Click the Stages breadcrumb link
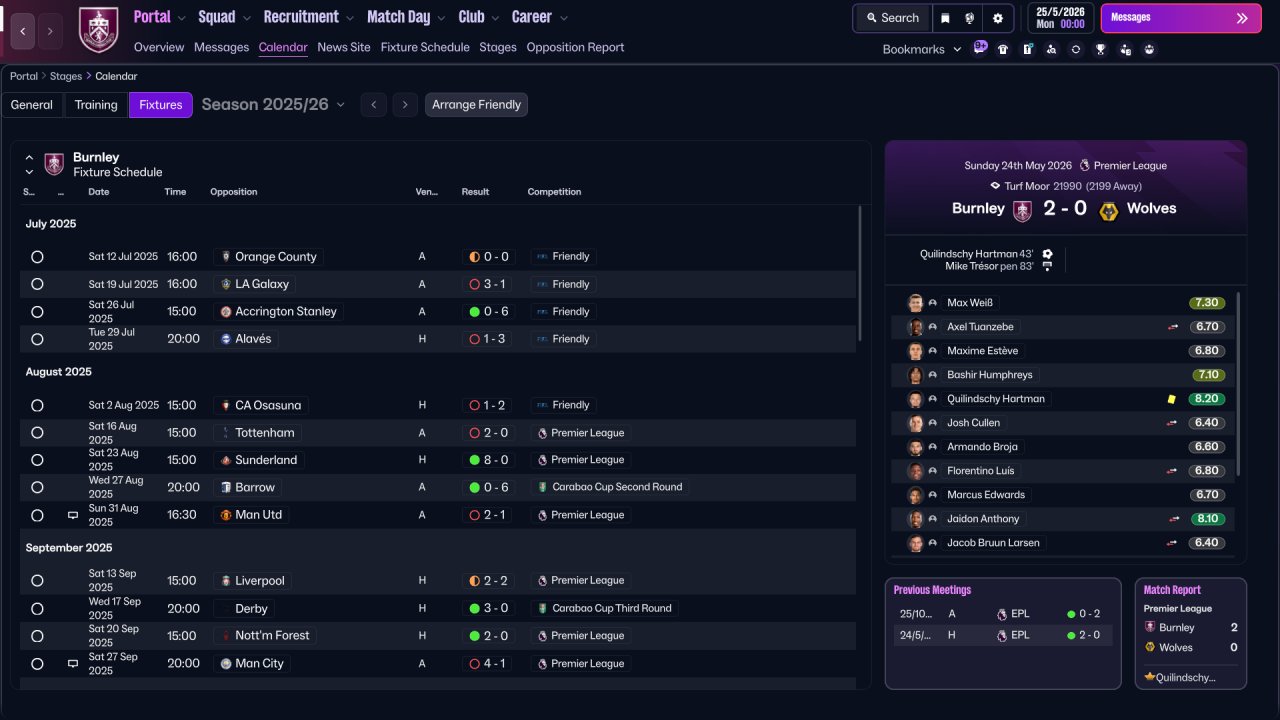 point(65,76)
